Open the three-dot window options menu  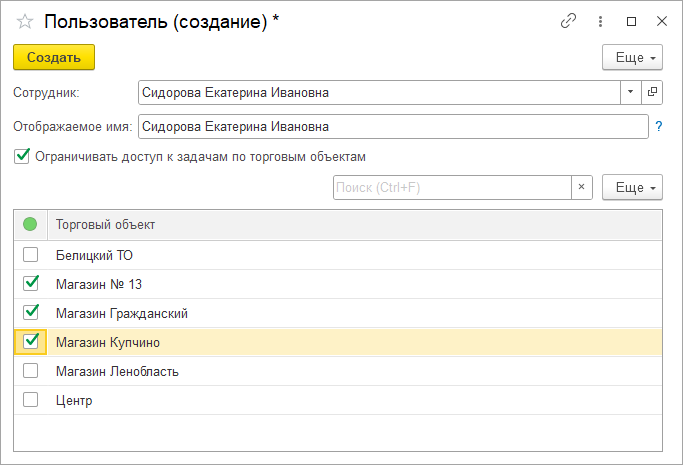click(x=600, y=21)
